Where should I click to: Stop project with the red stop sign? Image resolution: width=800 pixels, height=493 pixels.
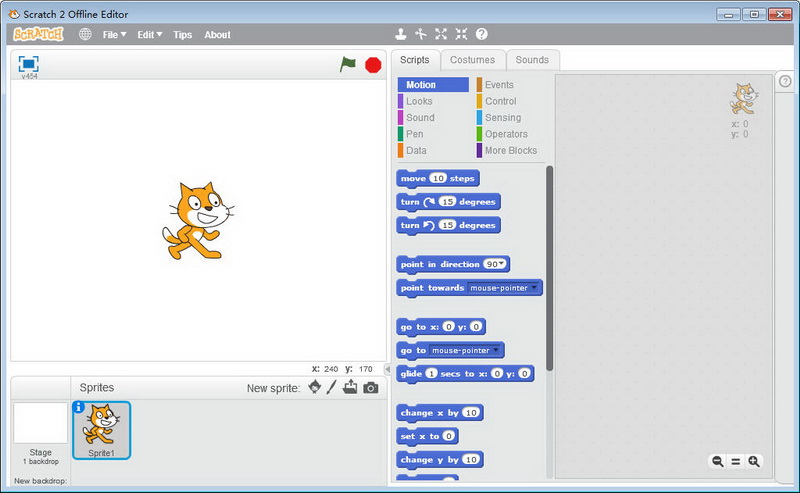[x=373, y=65]
